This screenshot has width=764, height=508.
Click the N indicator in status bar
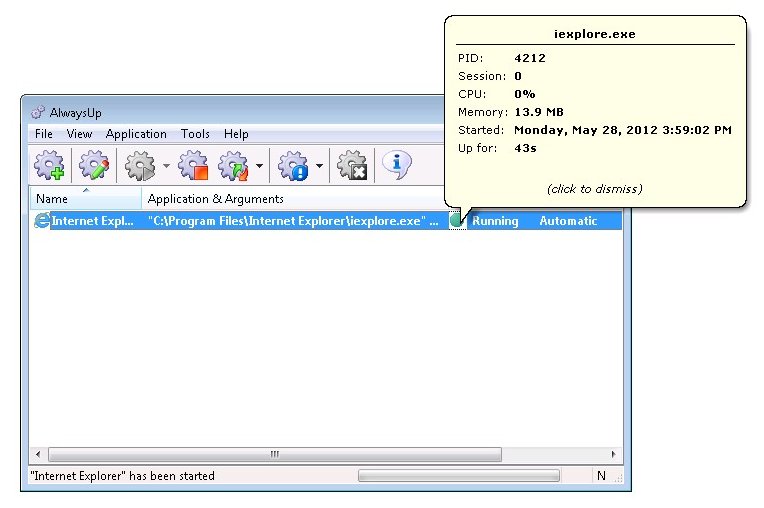601,475
